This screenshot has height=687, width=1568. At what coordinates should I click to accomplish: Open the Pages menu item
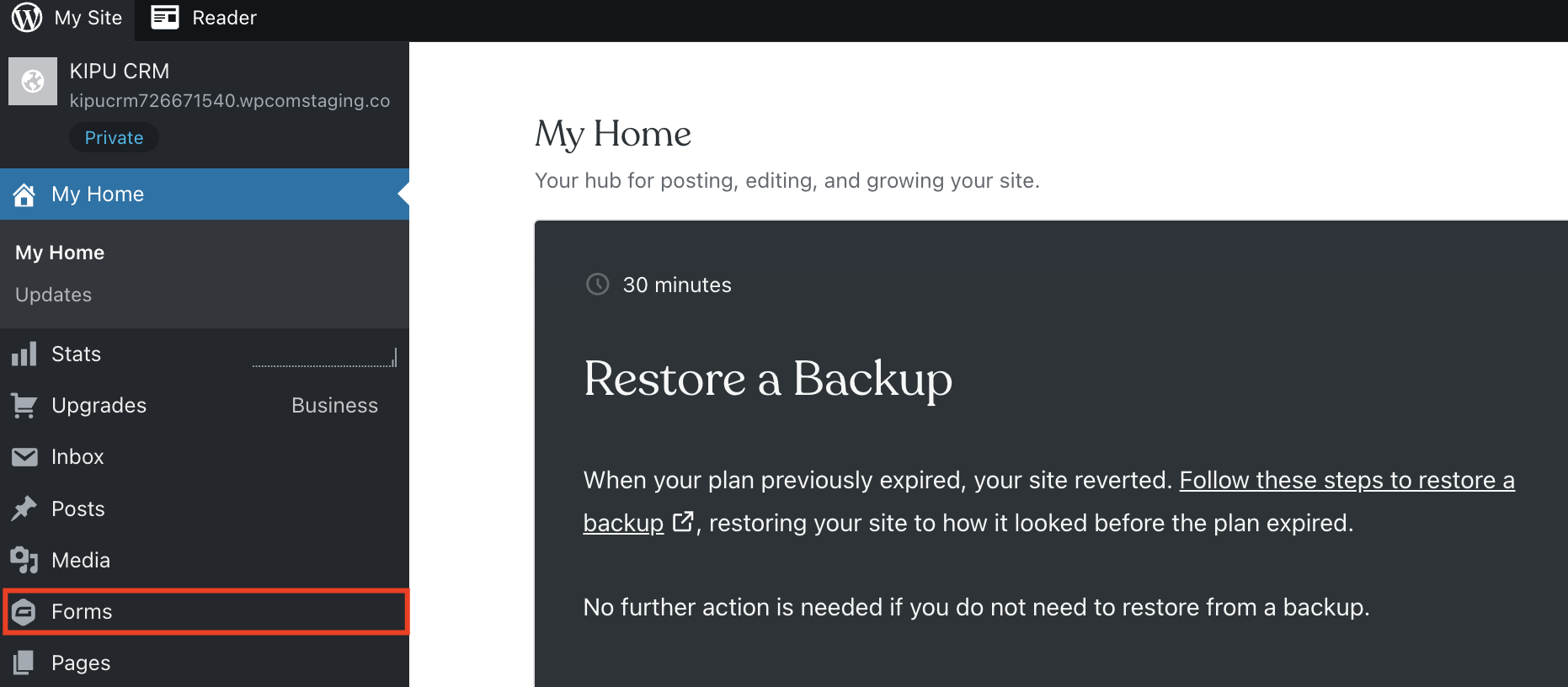(x=81, y=663)
